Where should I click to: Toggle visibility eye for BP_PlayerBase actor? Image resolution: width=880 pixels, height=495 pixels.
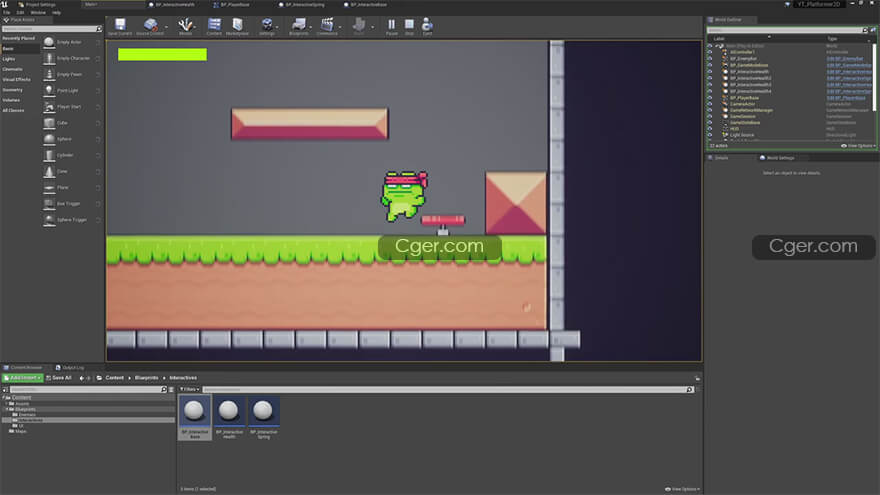click(x=710, y=98)
